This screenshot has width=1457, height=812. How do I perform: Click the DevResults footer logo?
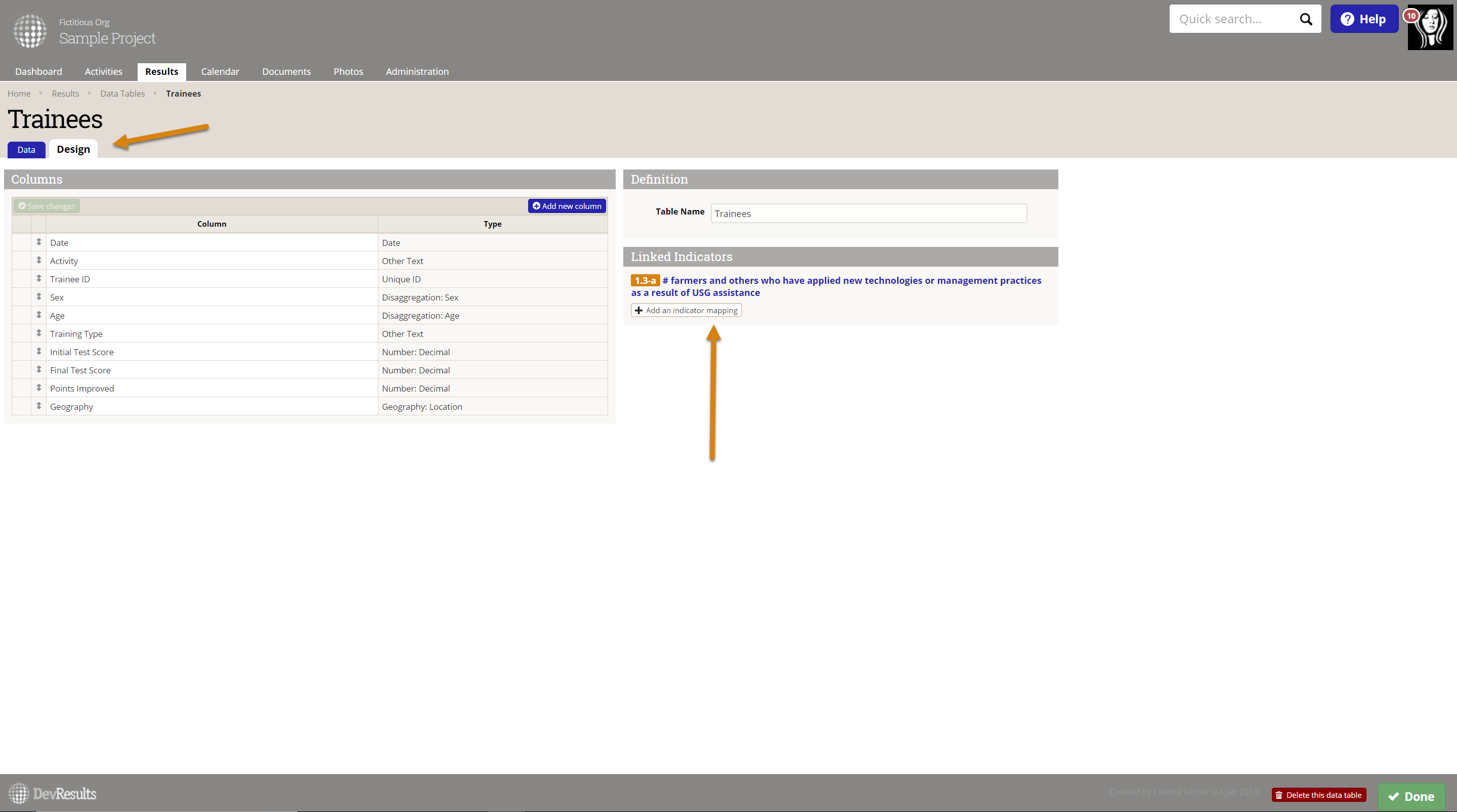53,793
